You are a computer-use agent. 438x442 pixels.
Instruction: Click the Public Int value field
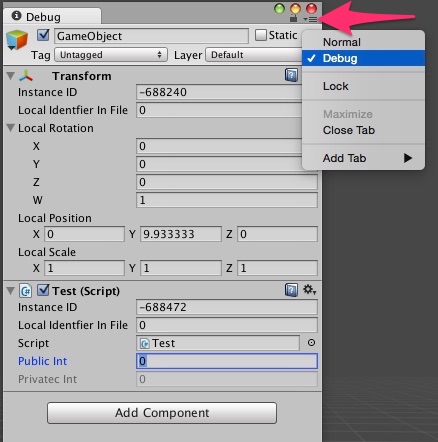click(x=227, y=361)
